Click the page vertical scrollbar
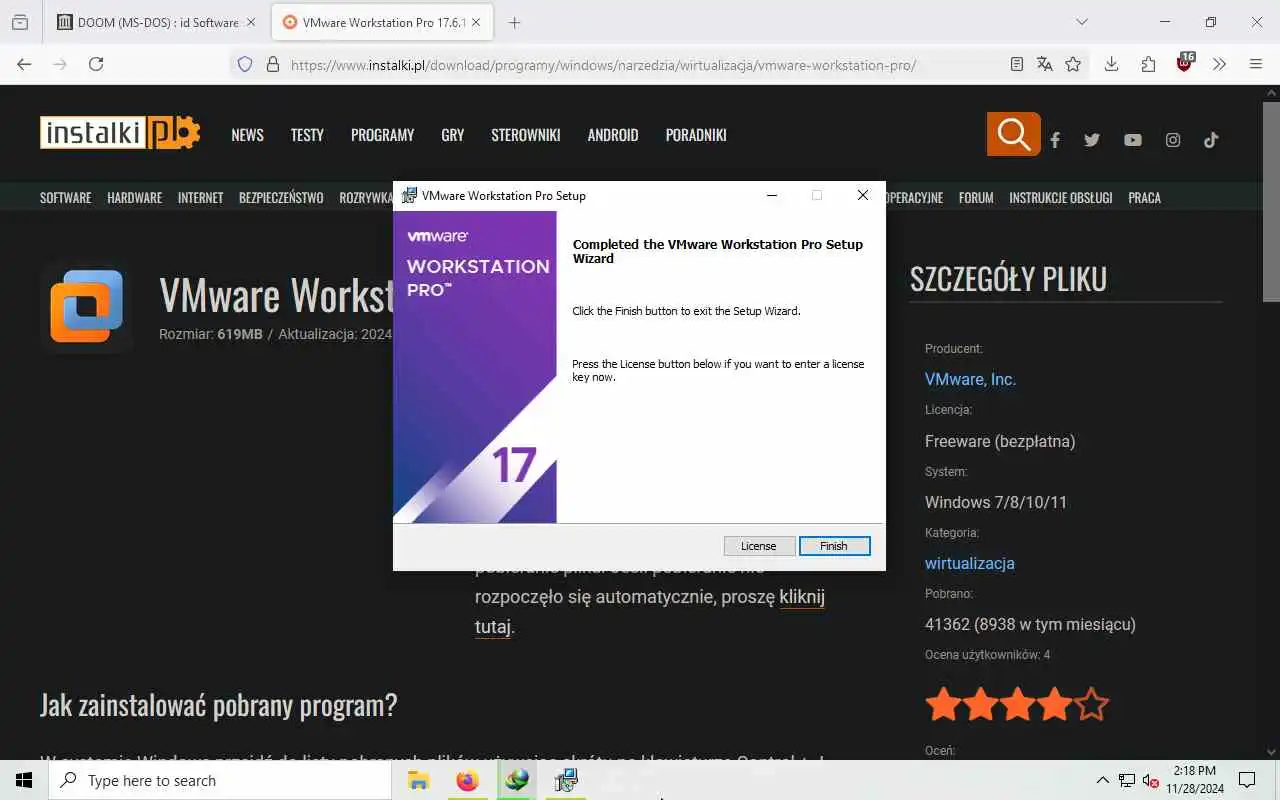The height and width of the screenshot is (800, 1280). click(1271, 200)
